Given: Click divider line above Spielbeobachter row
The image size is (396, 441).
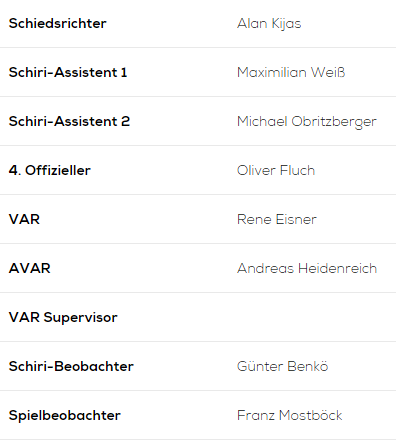Looking at the screenshot, I should pos(198,390).
